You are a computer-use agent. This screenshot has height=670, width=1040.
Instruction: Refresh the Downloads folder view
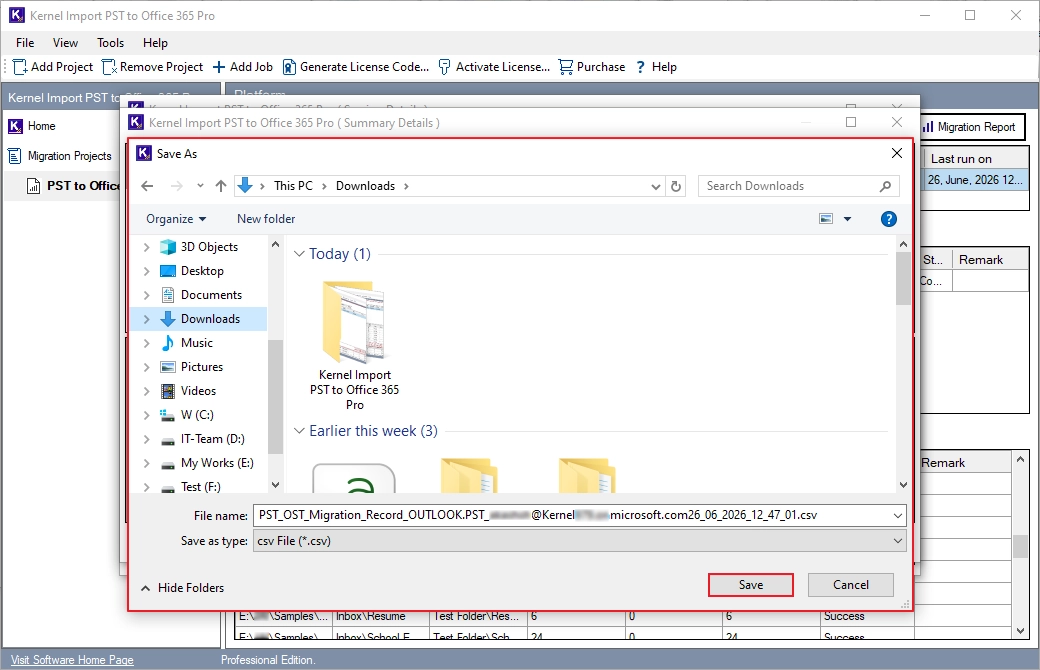tap(676, 186)
